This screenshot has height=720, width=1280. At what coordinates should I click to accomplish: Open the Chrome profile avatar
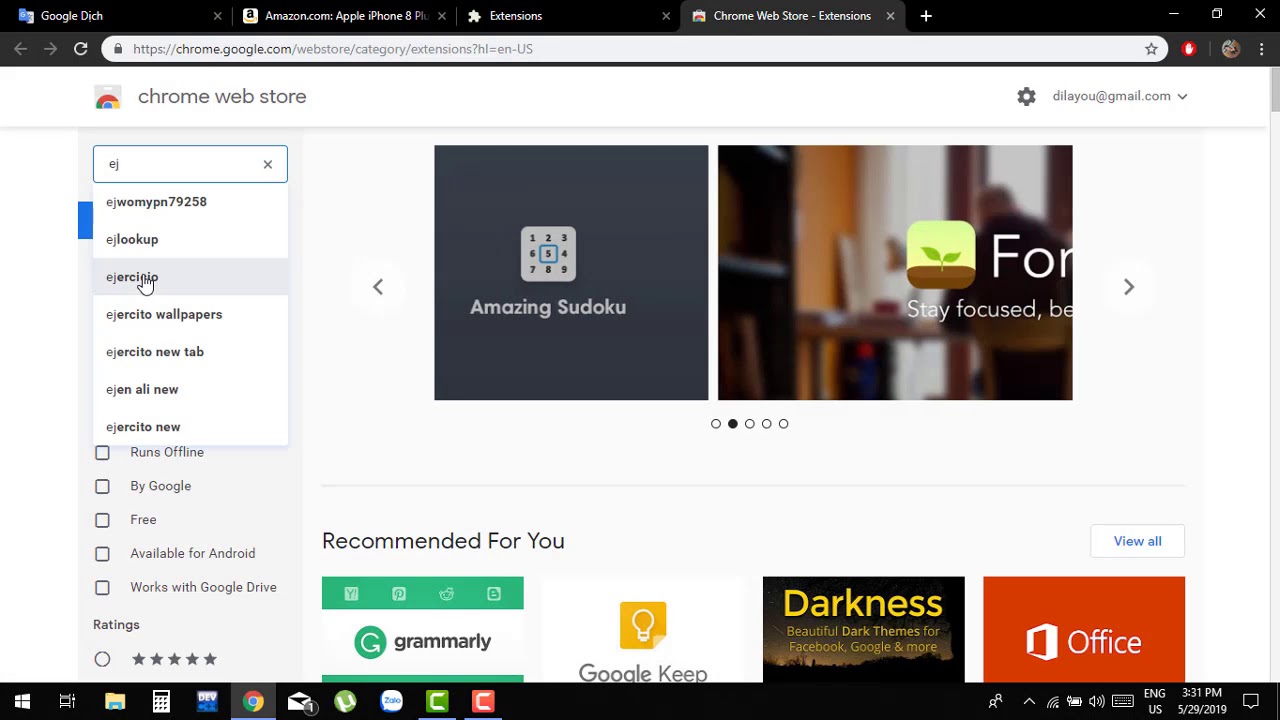tap(1231, 48)
